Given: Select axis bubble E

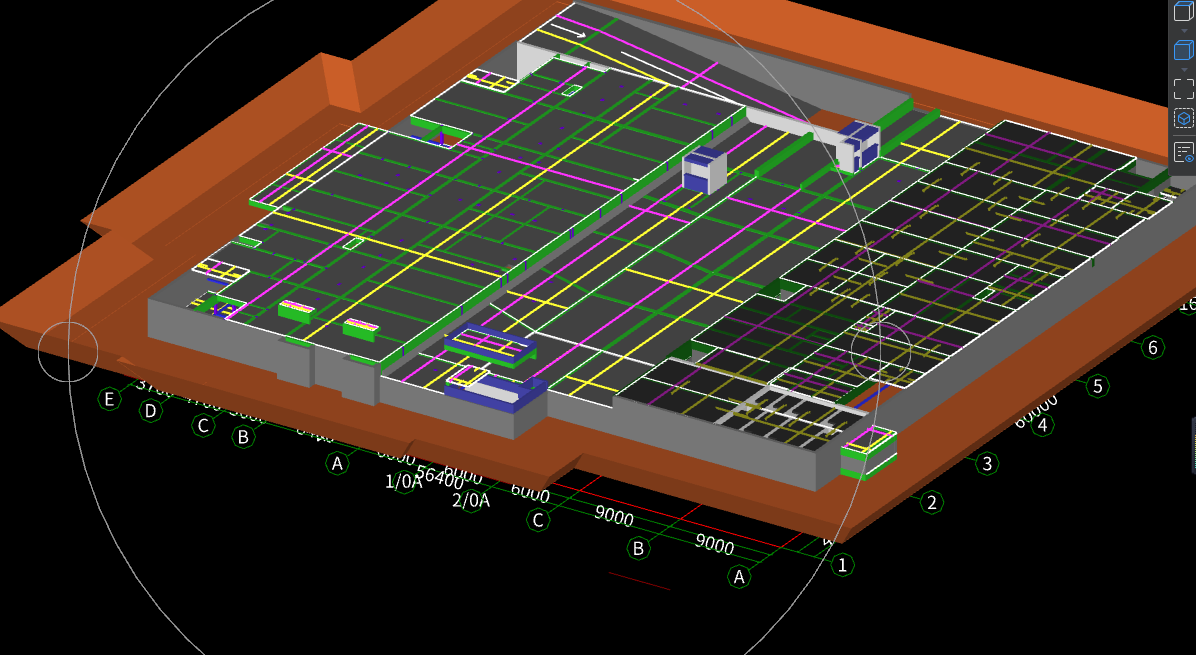Looking at the screenshot, I should click(110, 399).
